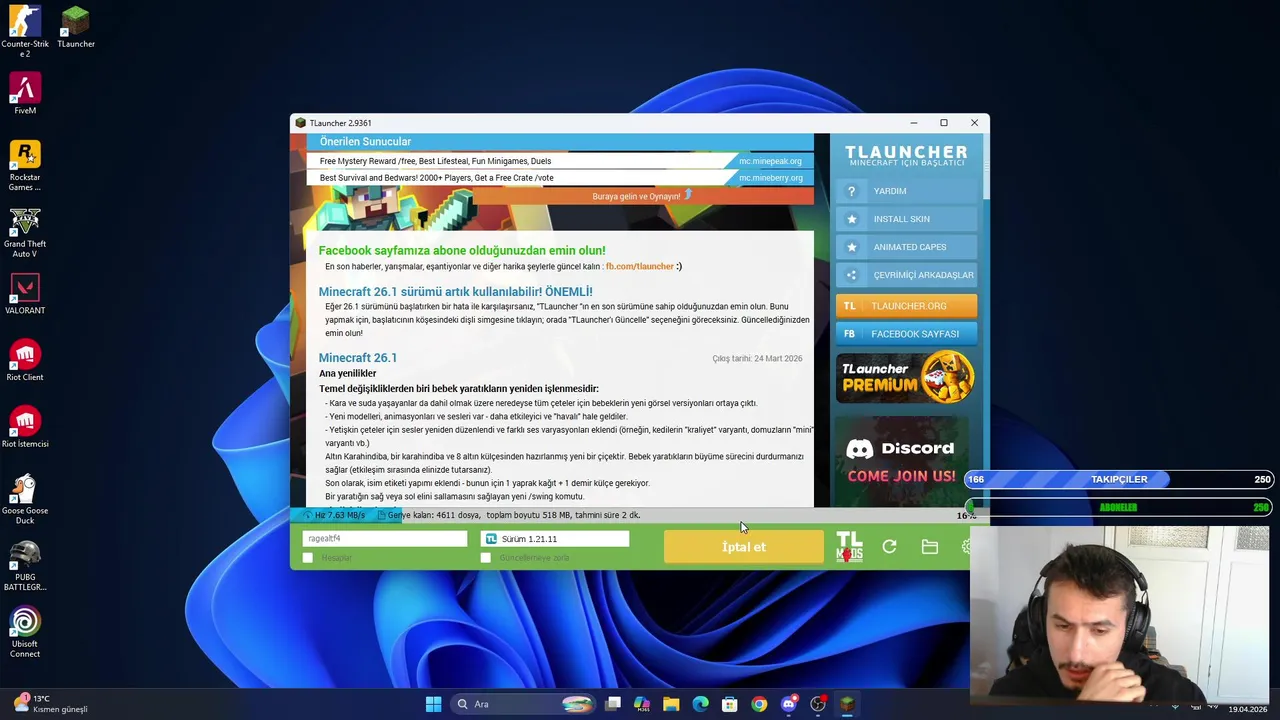
Task: Click the taskbar date 19.04.2026
Action: 1248,709
